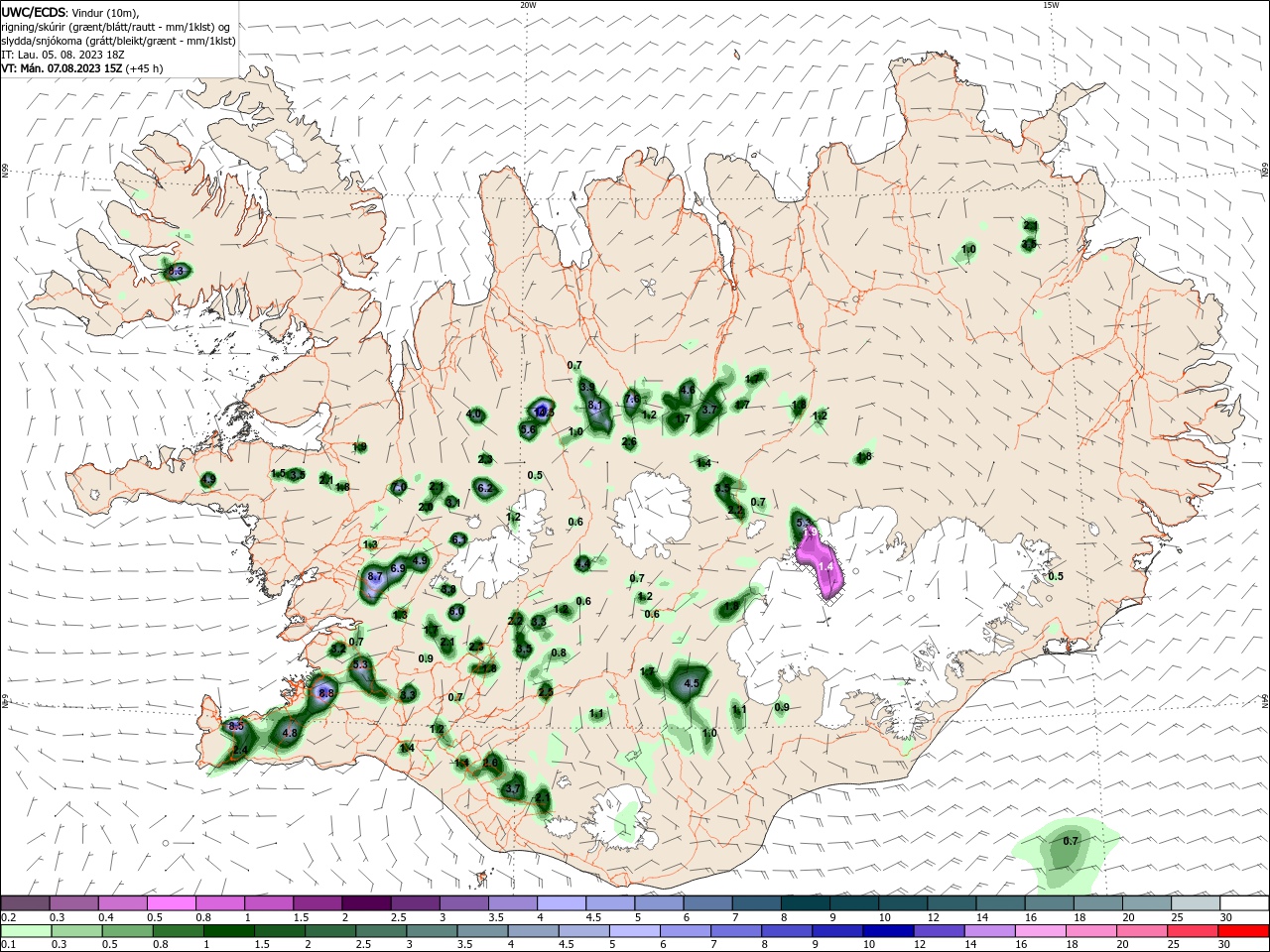Click the '15W' longitude label
Image resolution: width=1270 pixels, height=952 pixels.
click(x=1051, y=5)
